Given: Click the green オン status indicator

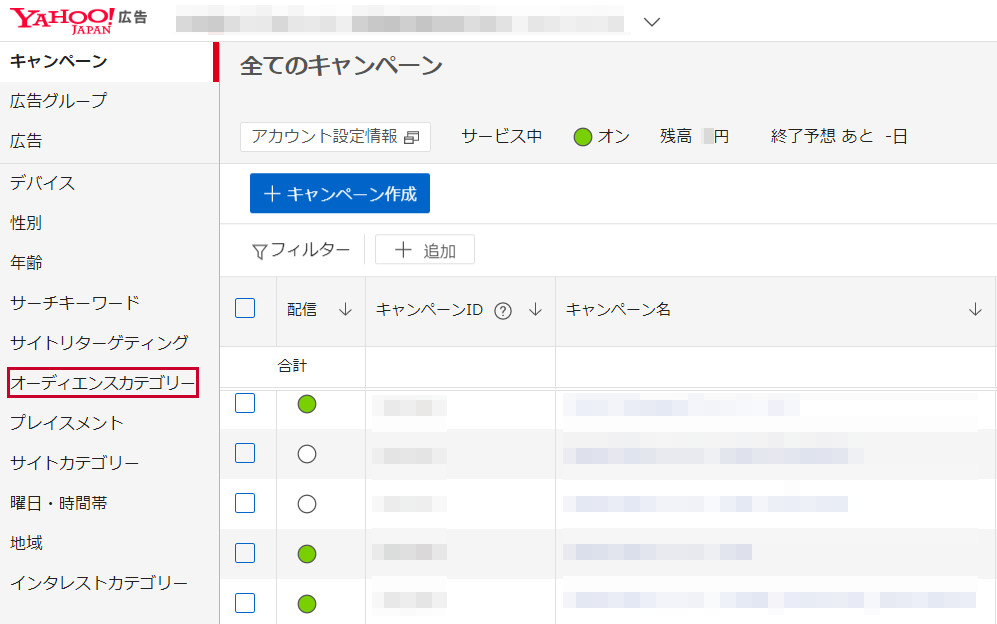Looking at the screenshot, I should tap(583, 137).
